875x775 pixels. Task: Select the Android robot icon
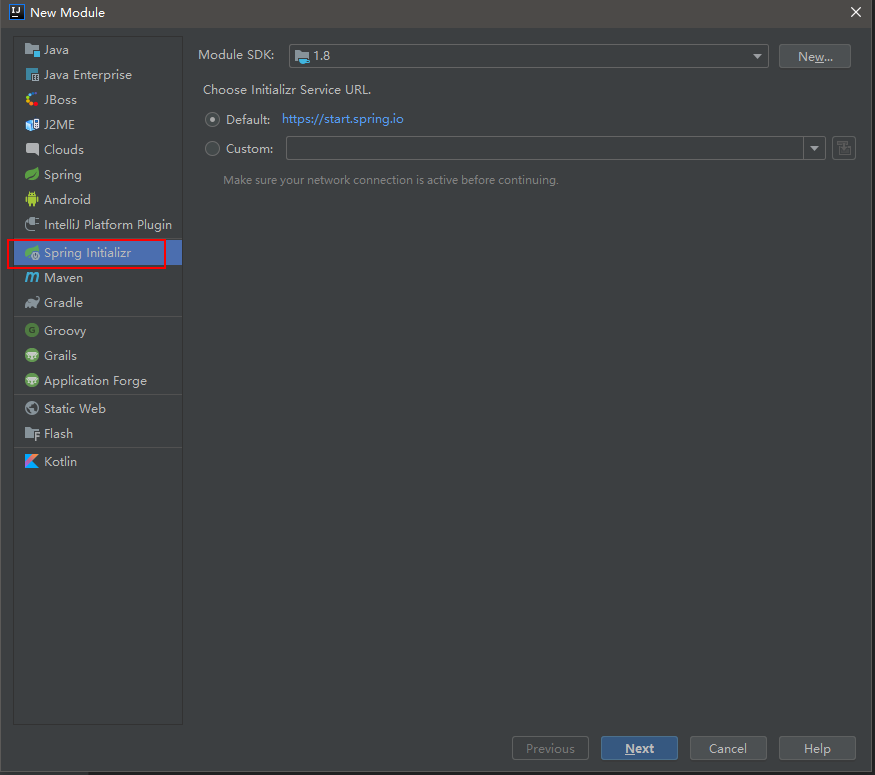pyautogui.click(x=32, y=199)
